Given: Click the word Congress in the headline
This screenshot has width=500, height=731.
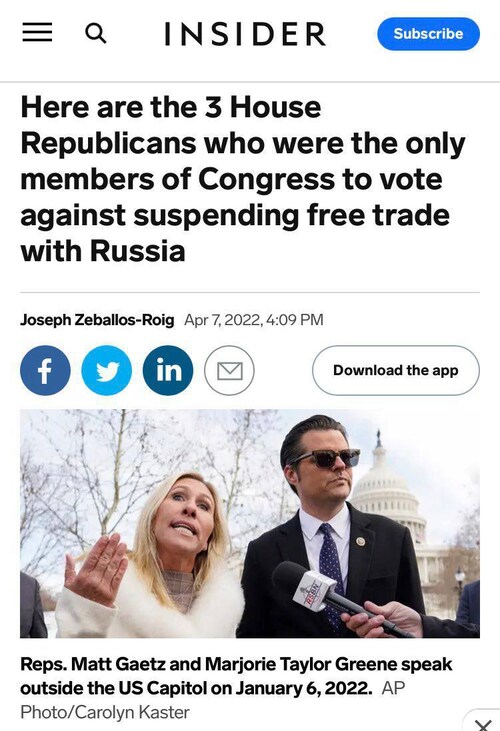Looking at the screenshot, I should point(267,179).
